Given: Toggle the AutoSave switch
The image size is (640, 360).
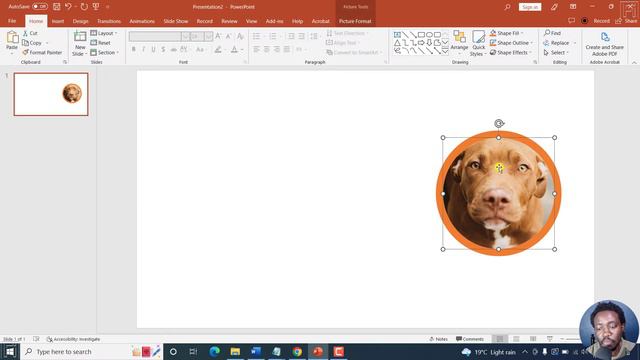Looking at the screenshot, I should pyautogui.click(x=40, y=7).
